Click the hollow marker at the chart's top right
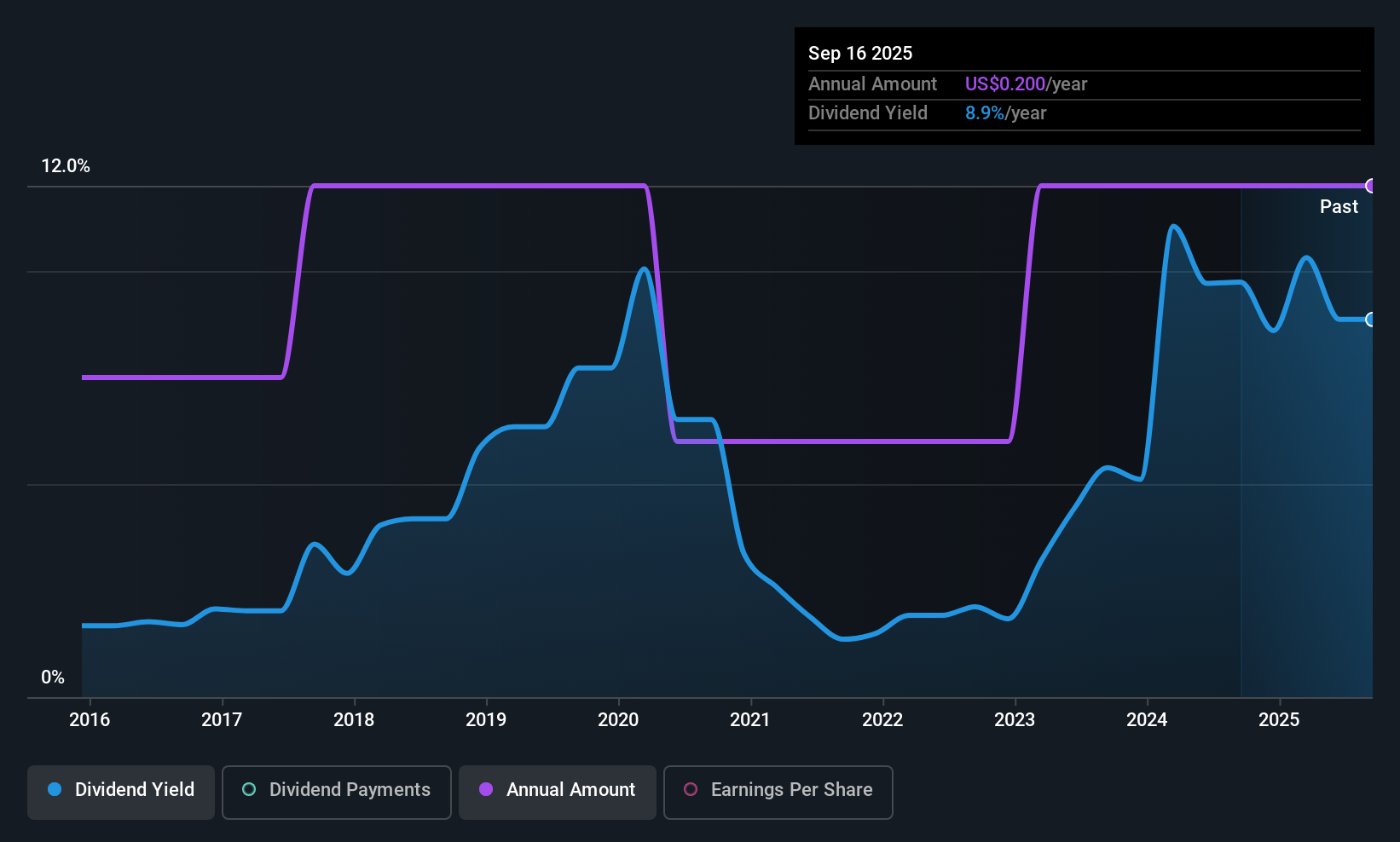This screenshot has width=1400, height=842. [1370, 185]
